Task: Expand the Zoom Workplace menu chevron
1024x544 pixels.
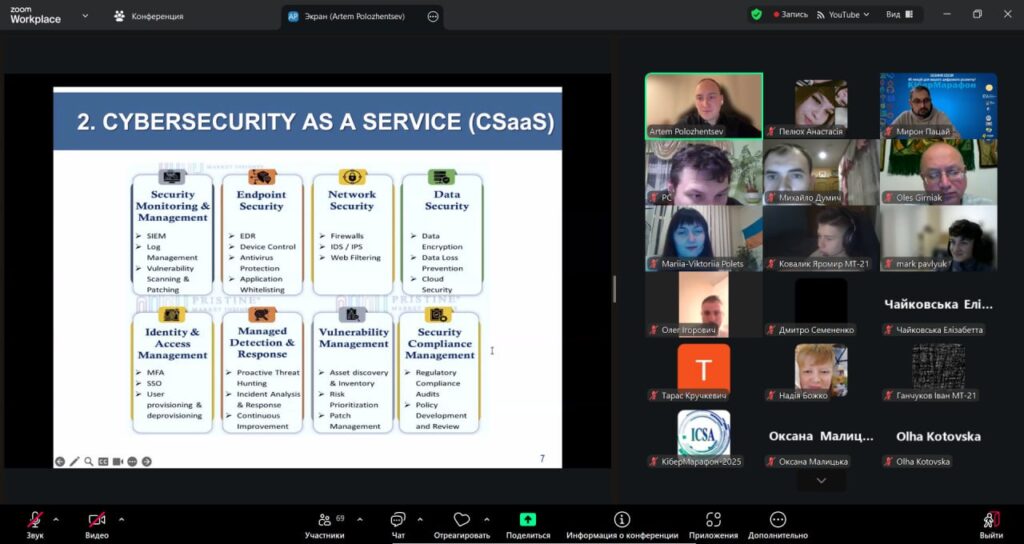Action: tap(84, 16)
